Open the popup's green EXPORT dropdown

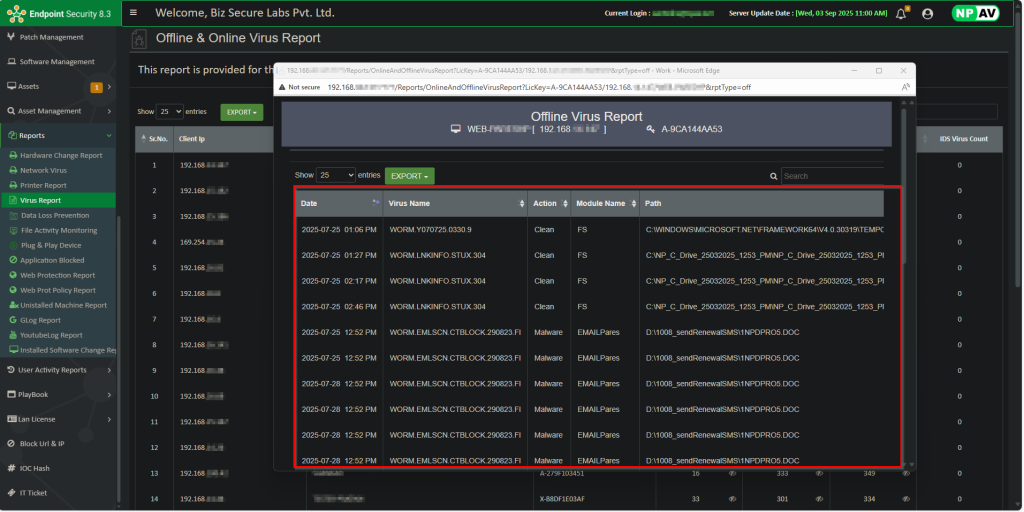(409, 176)
